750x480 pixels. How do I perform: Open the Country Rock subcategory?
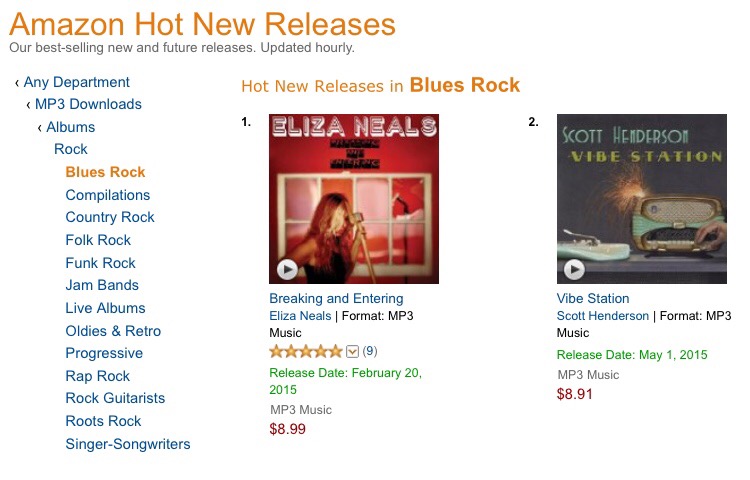110,217
